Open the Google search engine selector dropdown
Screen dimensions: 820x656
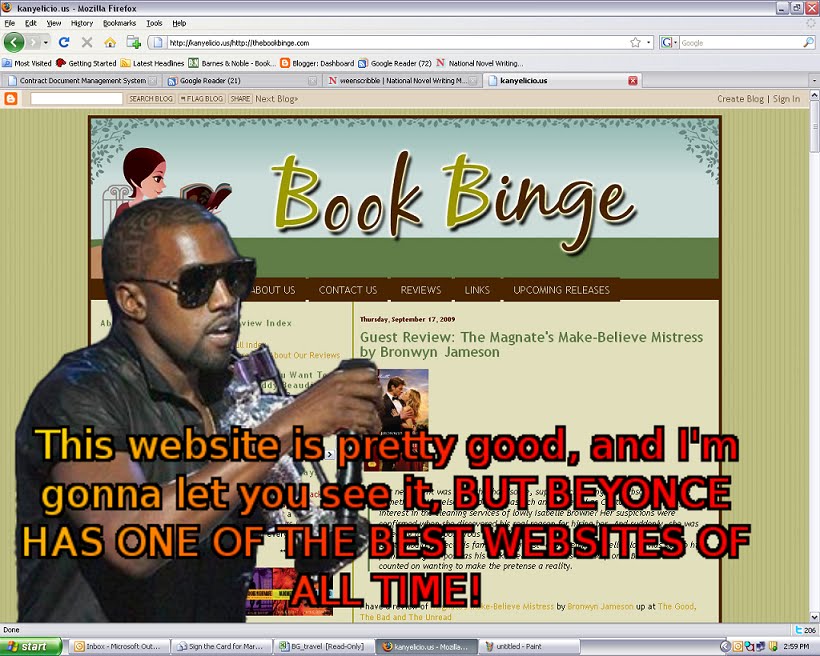669,42
